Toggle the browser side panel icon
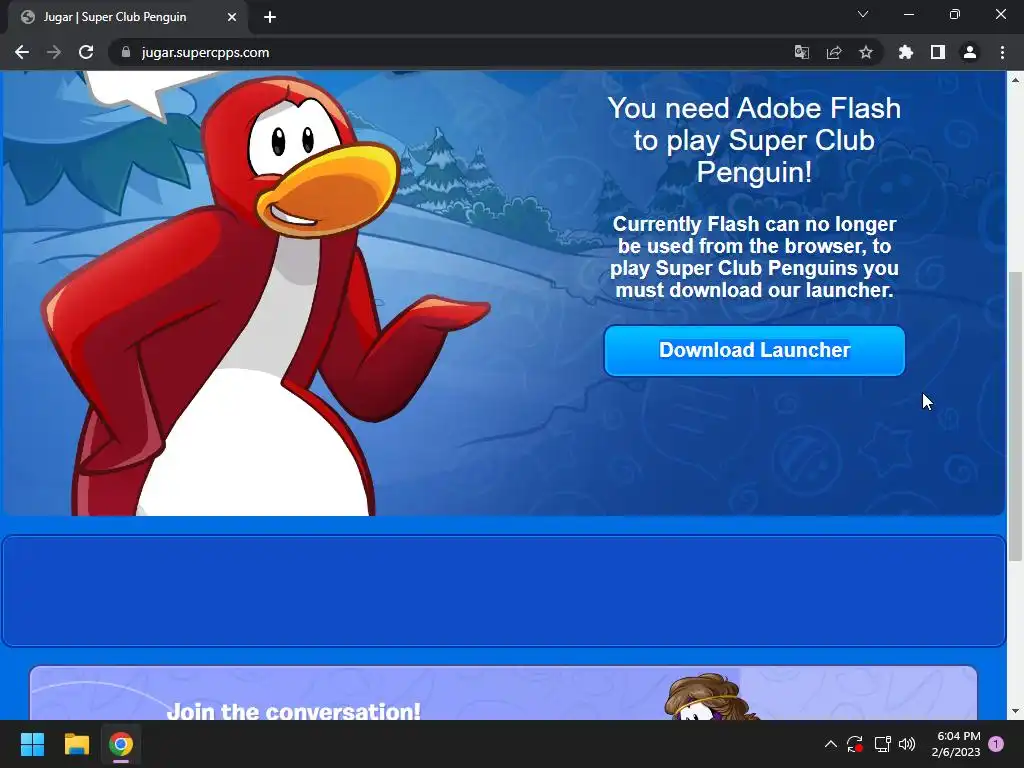 point(938,52)
